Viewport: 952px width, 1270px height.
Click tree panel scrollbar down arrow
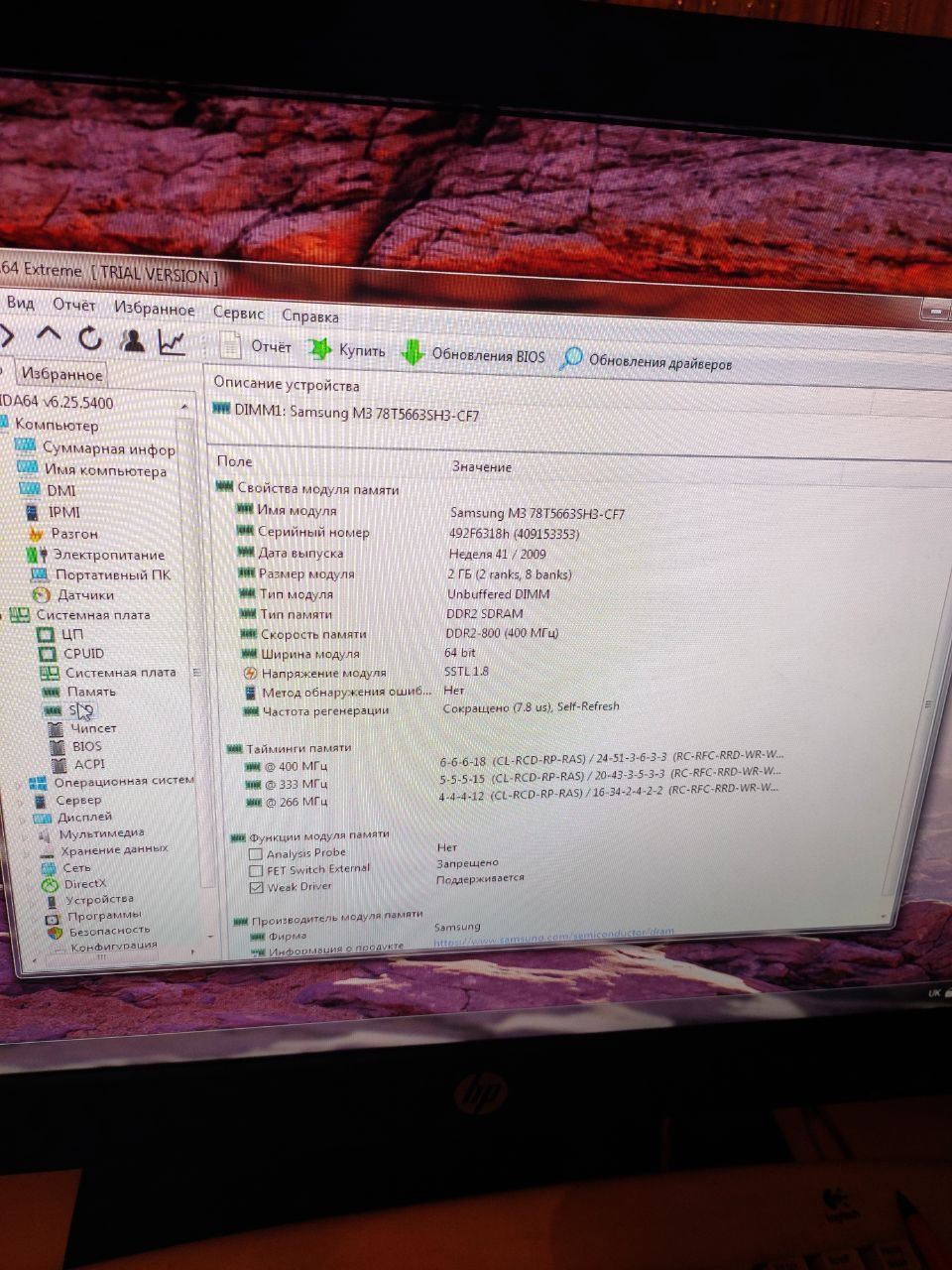(x=209, y=936)
